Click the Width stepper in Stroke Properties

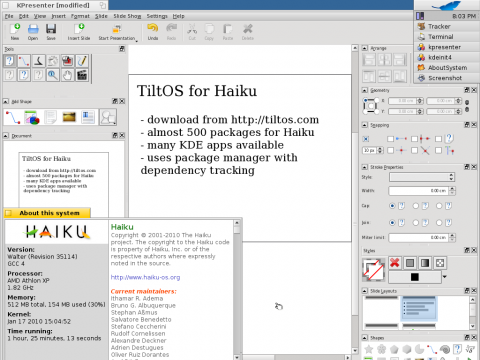point(452,191)
